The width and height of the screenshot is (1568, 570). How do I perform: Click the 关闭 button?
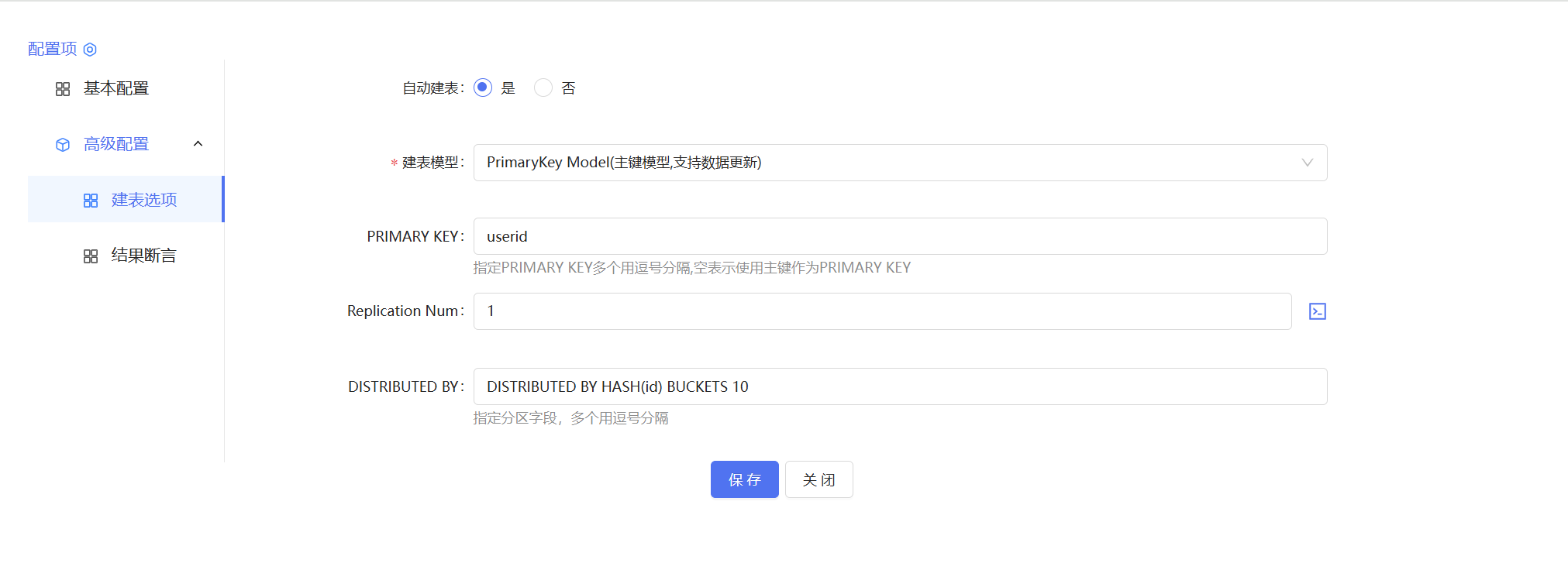pyautogui.click(x=818, y=479)
